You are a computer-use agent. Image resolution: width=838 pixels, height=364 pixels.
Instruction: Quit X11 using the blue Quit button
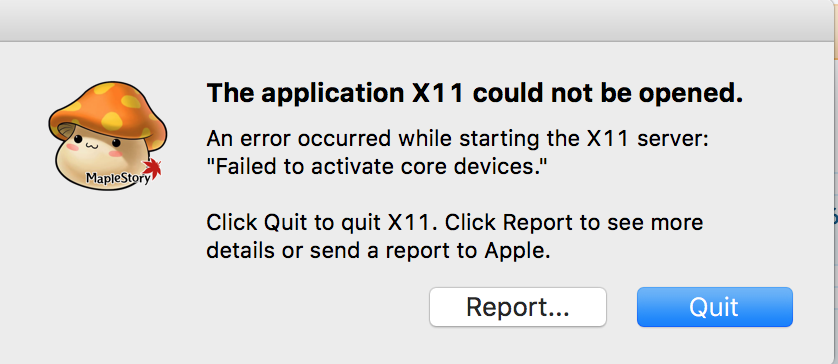[715, 307]
